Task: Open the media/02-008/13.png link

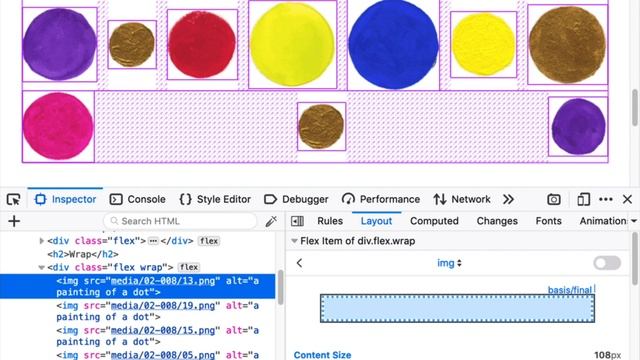Action: (163, 281)
